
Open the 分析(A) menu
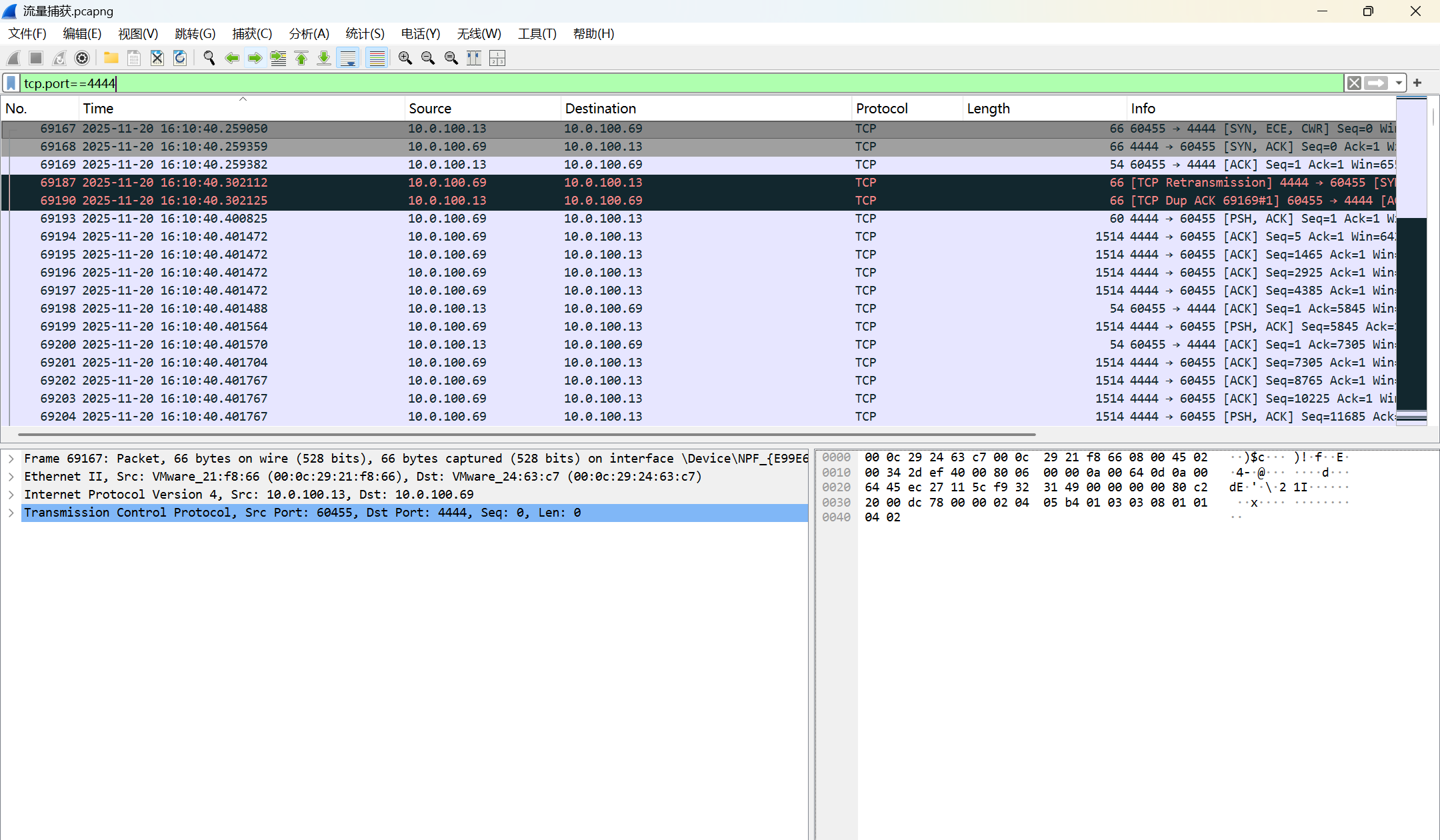[309, 34]
